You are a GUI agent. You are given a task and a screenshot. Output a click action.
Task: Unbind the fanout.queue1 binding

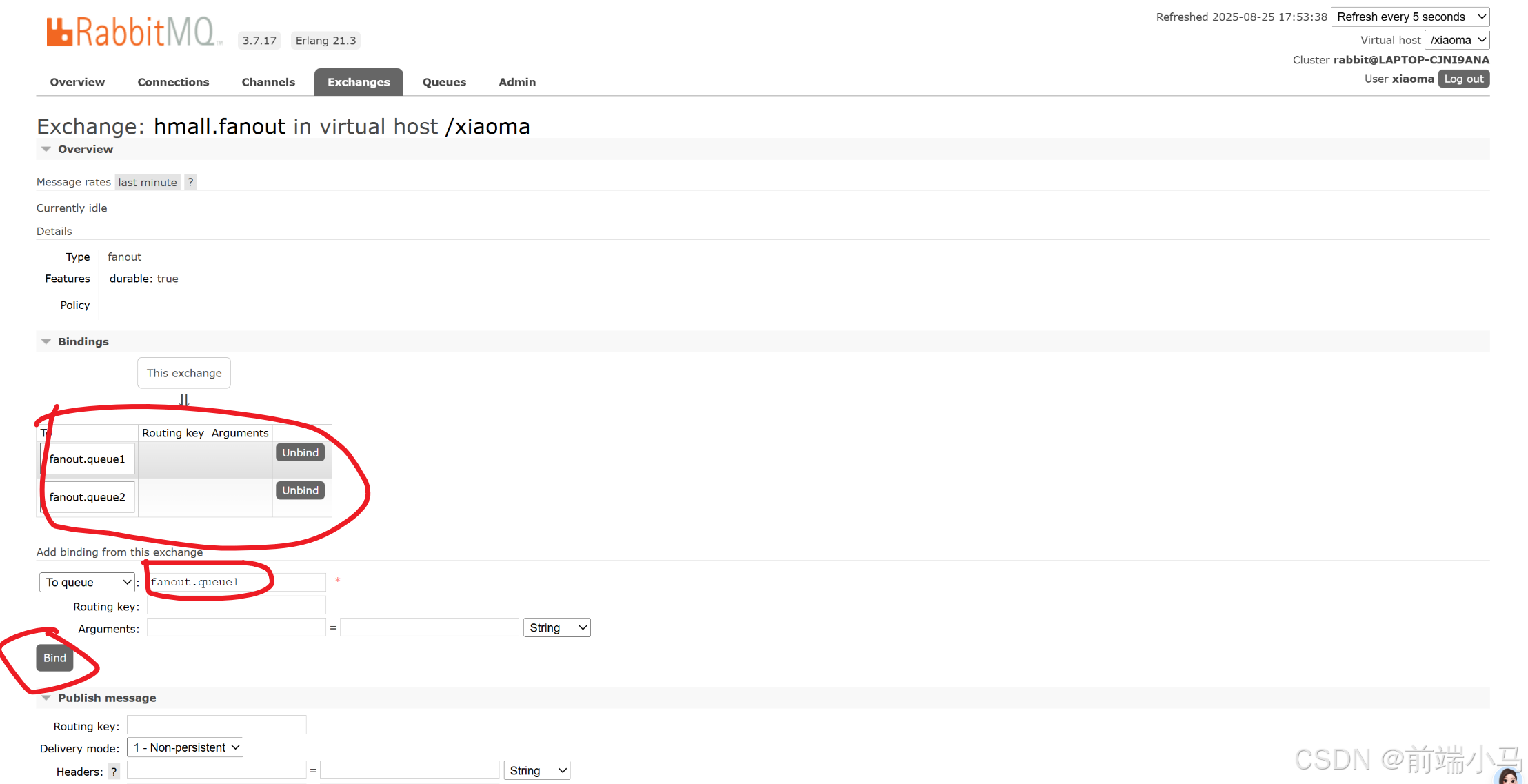[x=300, y=452]
